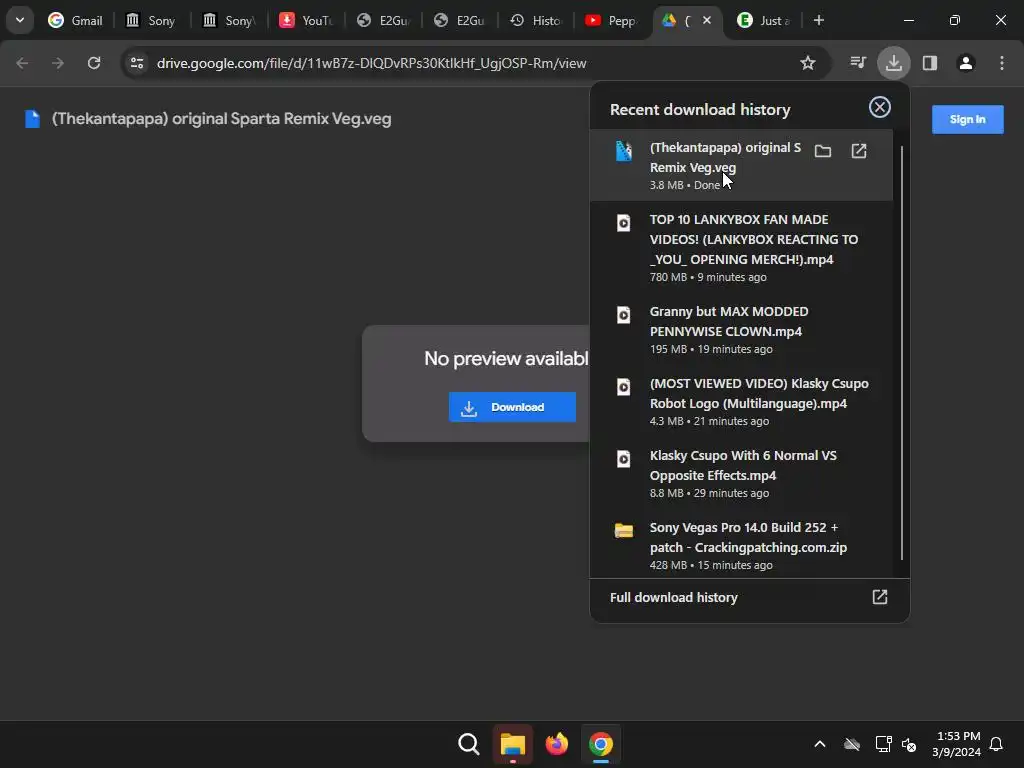1024x768 pixels.
Task: Show hidden system tray icons
Action: click(x=820, y=744)
